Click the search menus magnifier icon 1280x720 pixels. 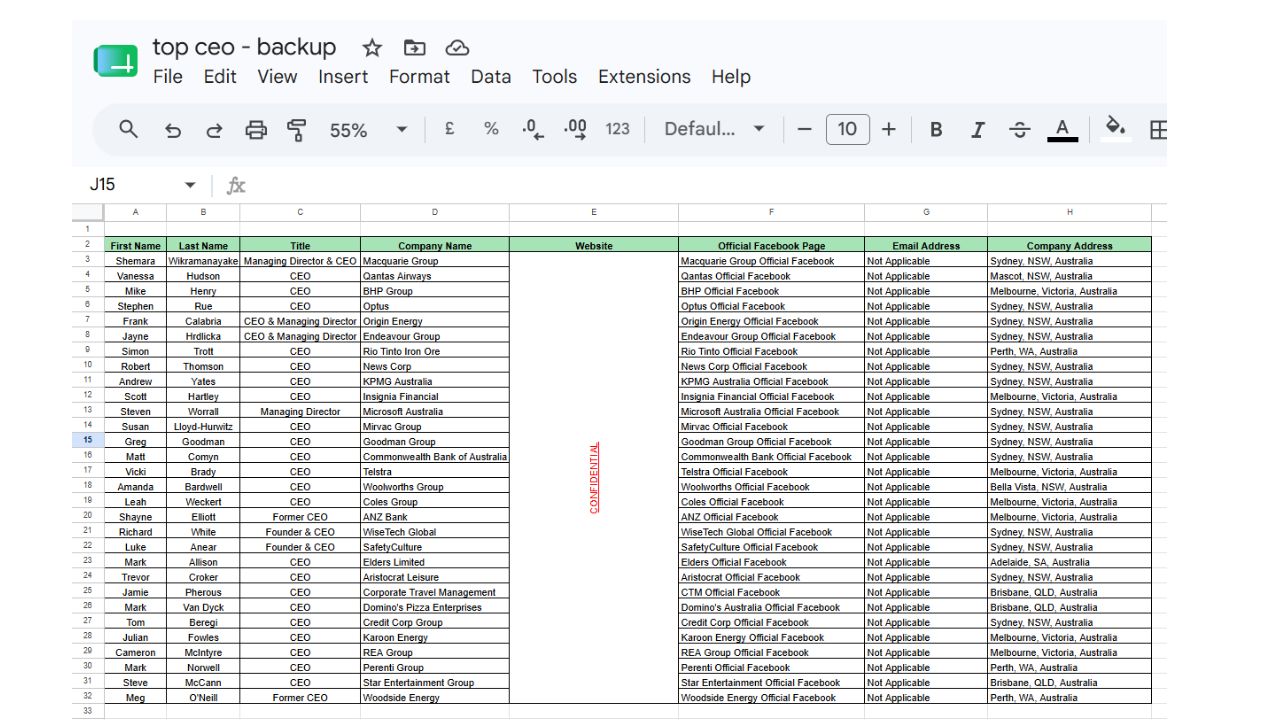128,129
